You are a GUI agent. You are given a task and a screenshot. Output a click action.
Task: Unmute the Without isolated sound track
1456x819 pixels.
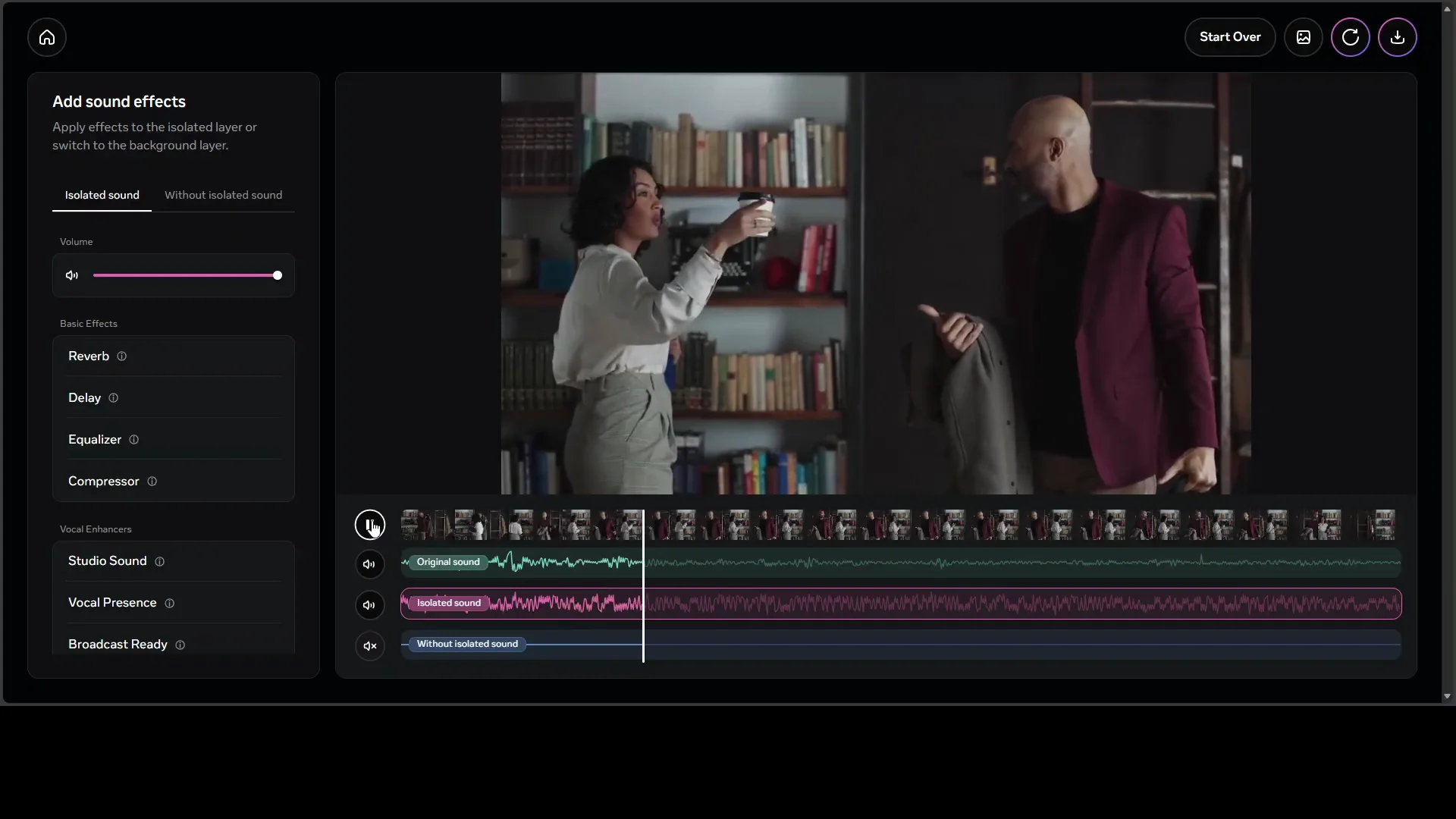pos(369,646)
